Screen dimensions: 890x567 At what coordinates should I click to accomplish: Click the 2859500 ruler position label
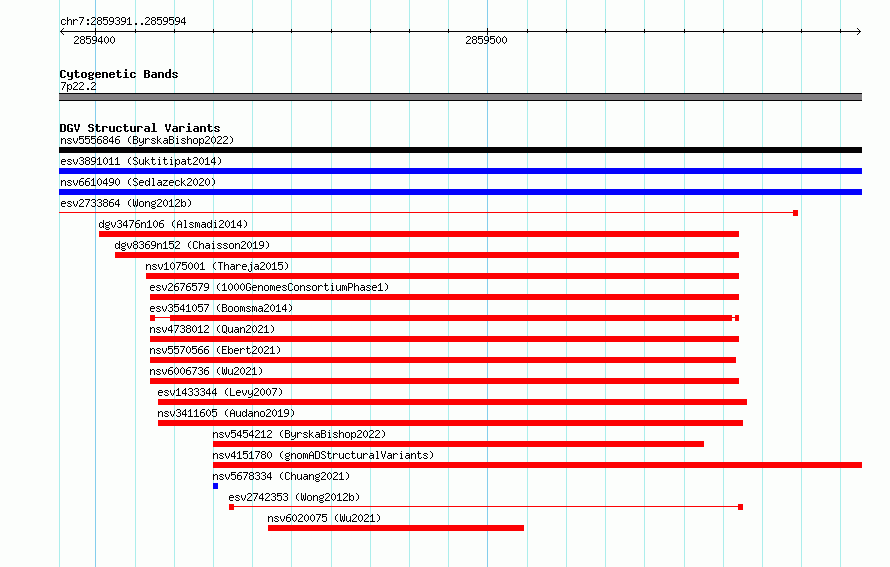click(x=486, y=40)
